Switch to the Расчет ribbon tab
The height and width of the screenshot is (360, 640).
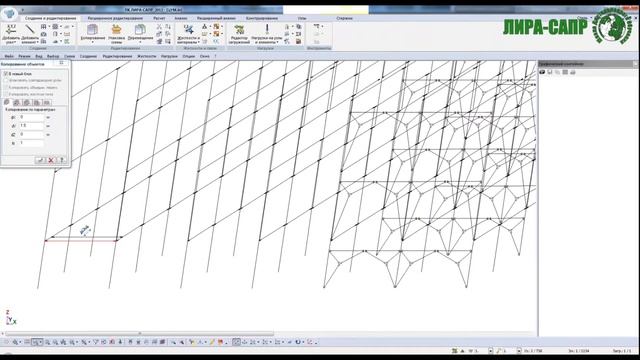click(x=159, y=18)
